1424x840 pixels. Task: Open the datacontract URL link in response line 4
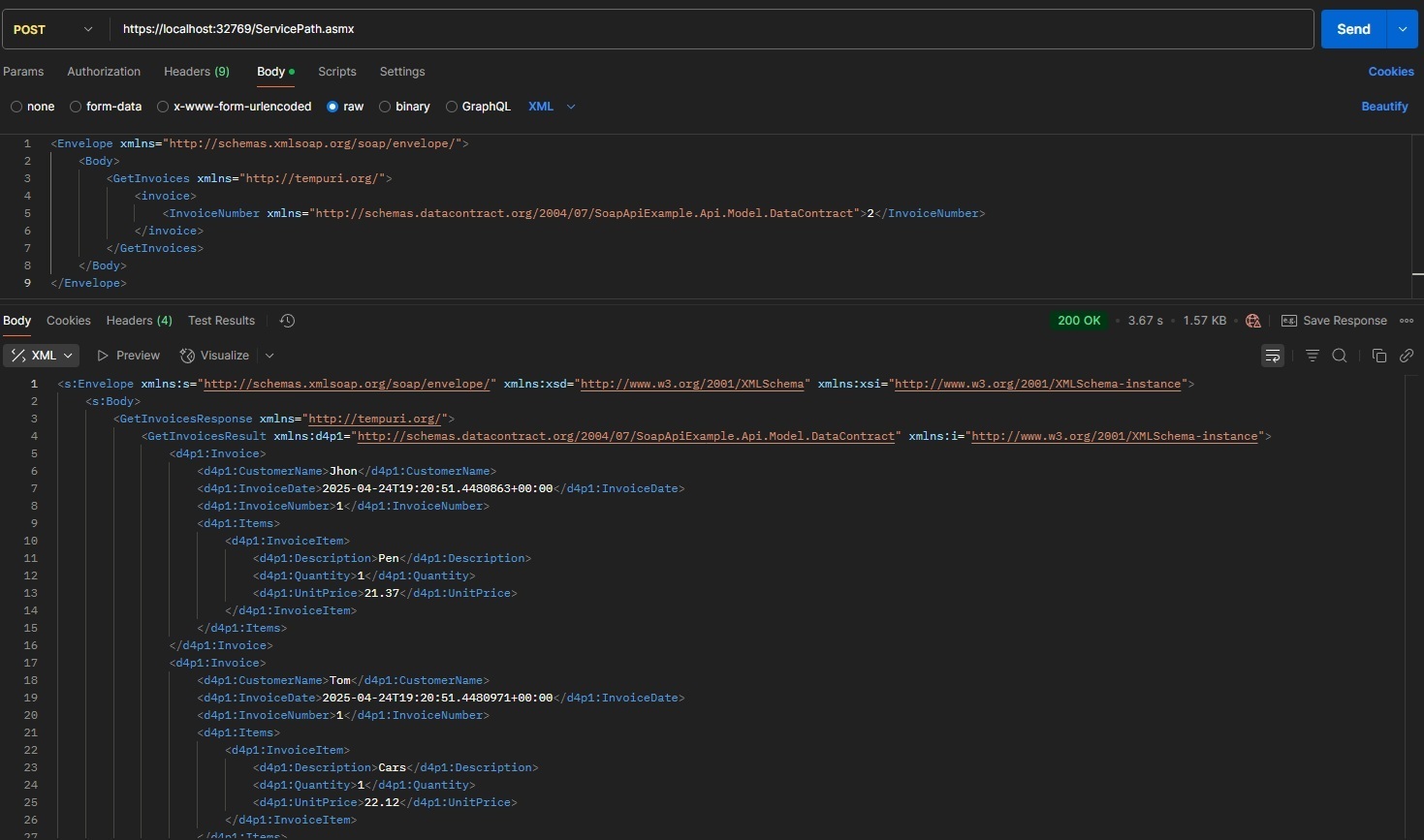pos(626,436)
